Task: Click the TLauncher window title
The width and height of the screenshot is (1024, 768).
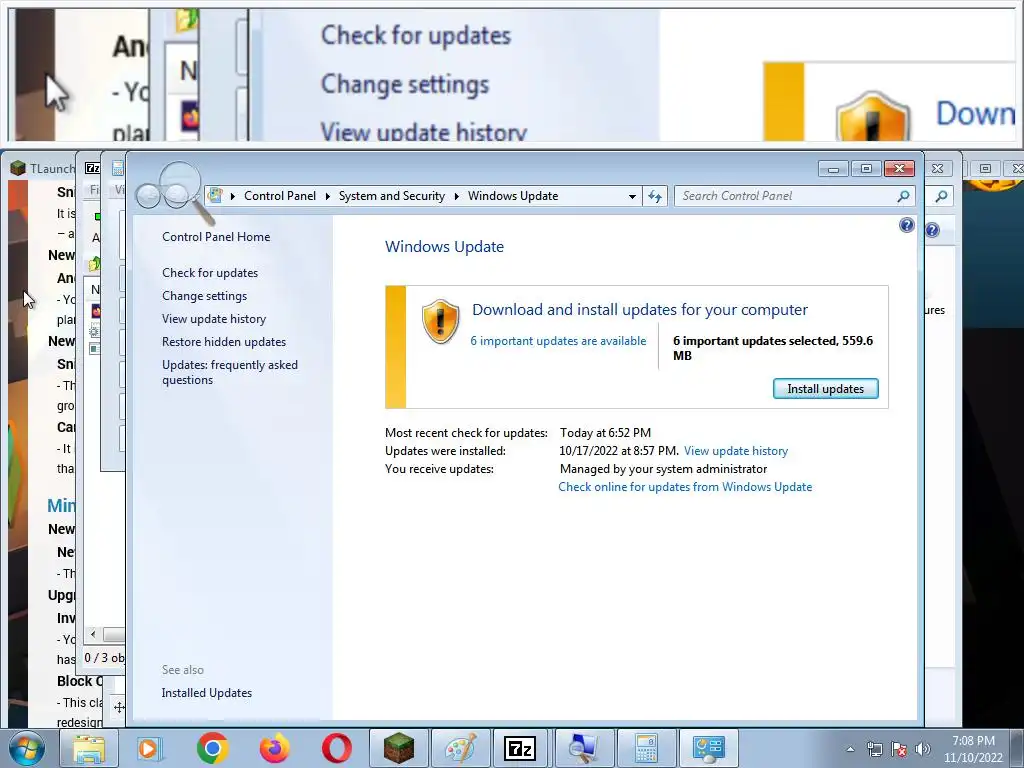Action: (52, 168)
